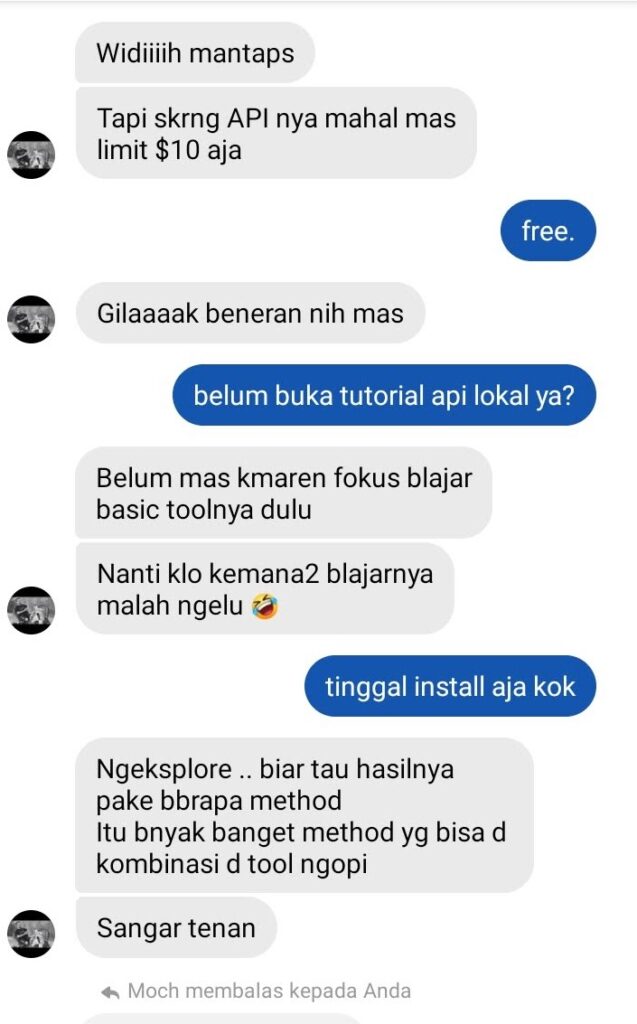Image resolution: width=637 pixels, height=1024 pixels.
Task: Open profile avatar next to "Sangar tenan"
Action: [31, 934]
